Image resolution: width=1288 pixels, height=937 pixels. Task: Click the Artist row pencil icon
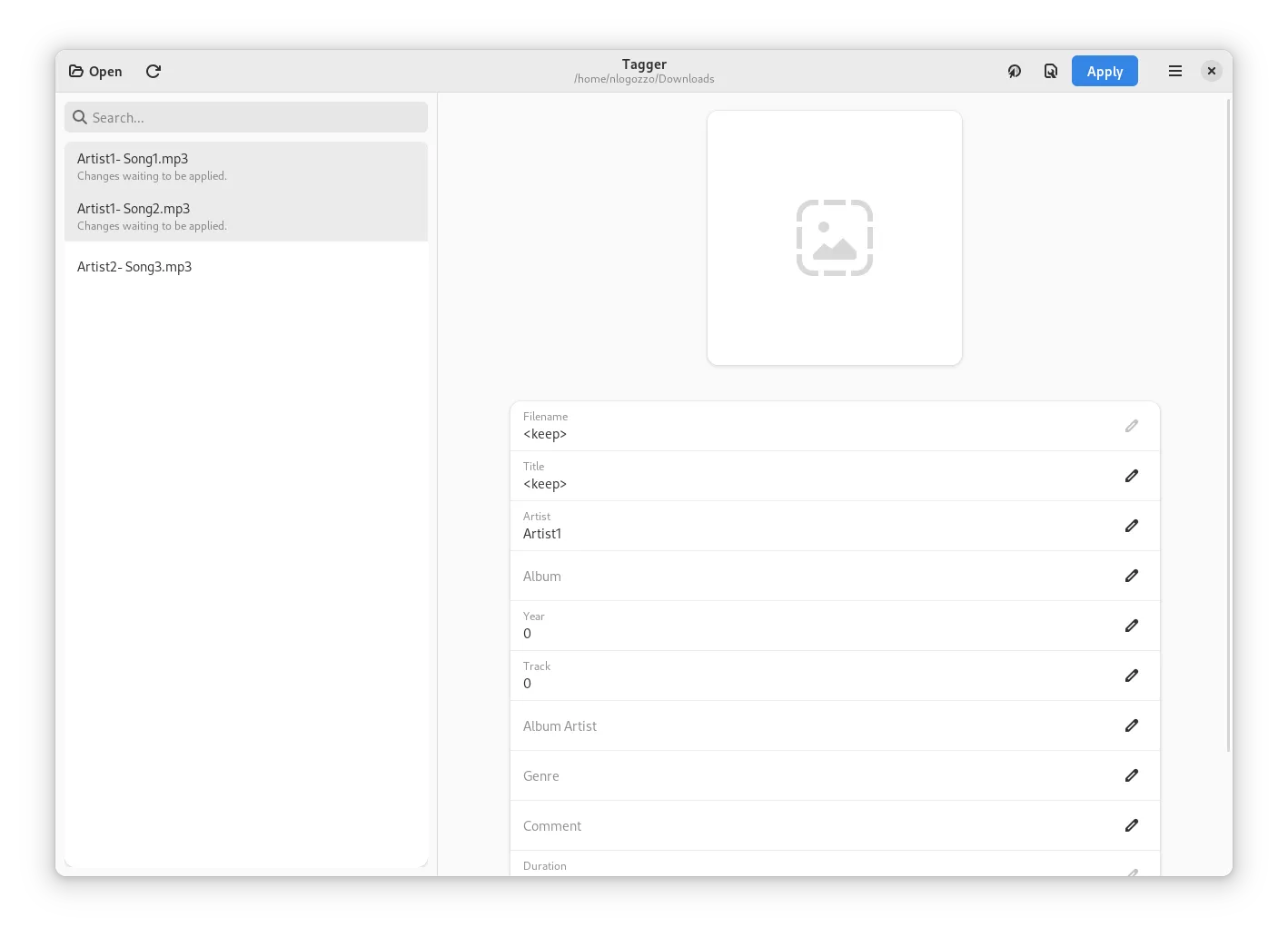[x=1131, y=526]
